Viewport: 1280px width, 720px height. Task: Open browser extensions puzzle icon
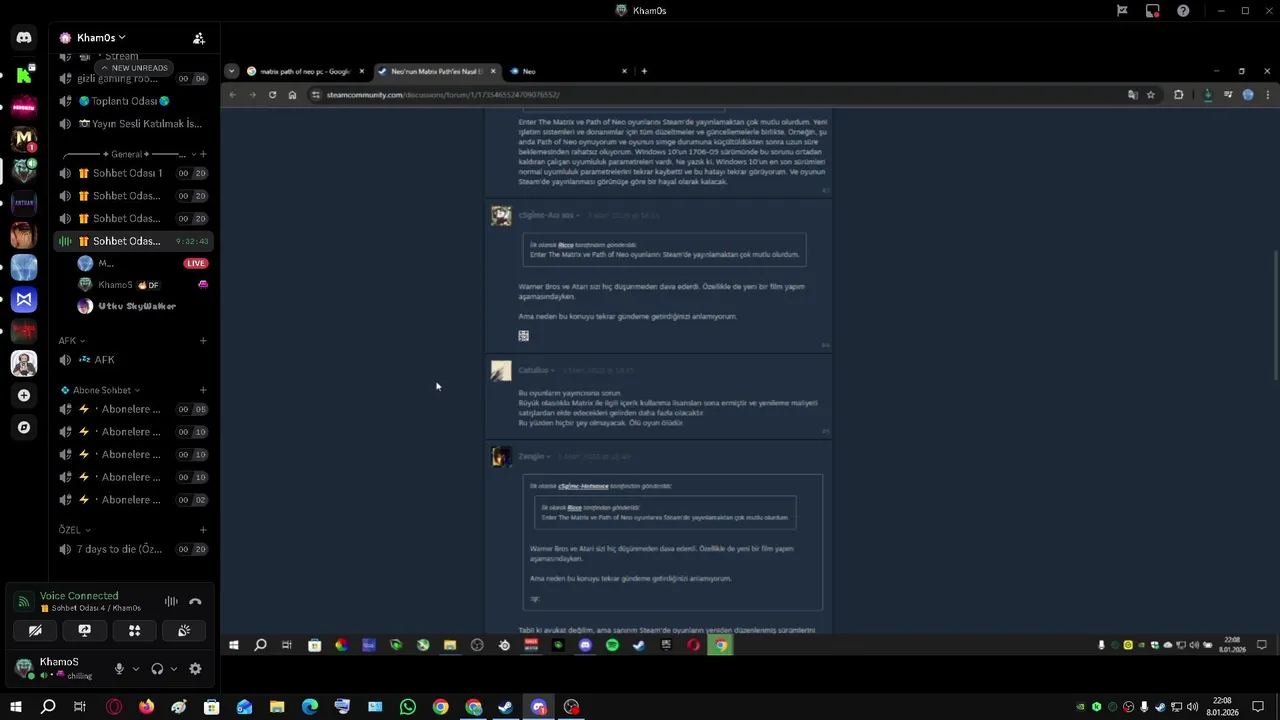(1179, 95)
